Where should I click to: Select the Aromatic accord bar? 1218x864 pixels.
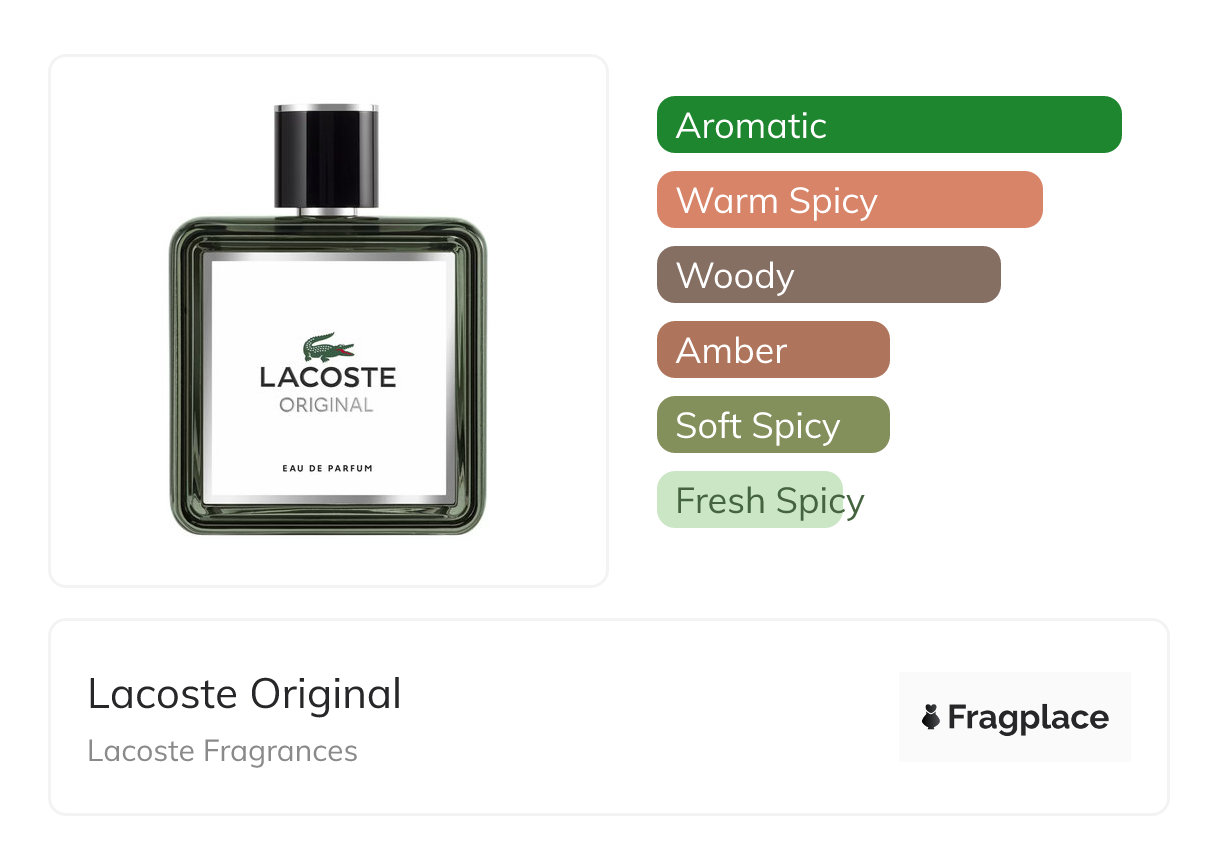tap(889, 125)
